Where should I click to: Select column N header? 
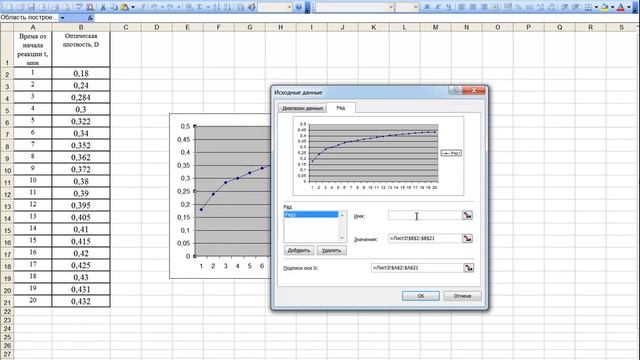467,27
